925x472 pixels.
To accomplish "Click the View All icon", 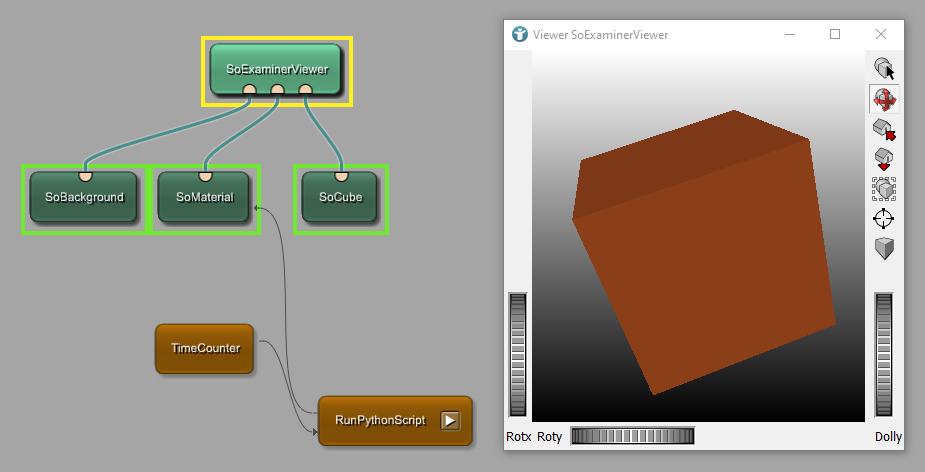I will pos(884,189).
